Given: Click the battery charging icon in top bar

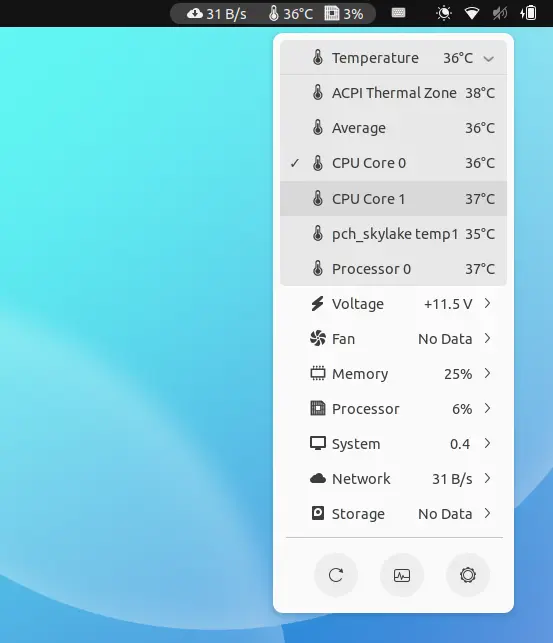Looking at the screenshot, I should pyautogui.click(x=528, y=13).
